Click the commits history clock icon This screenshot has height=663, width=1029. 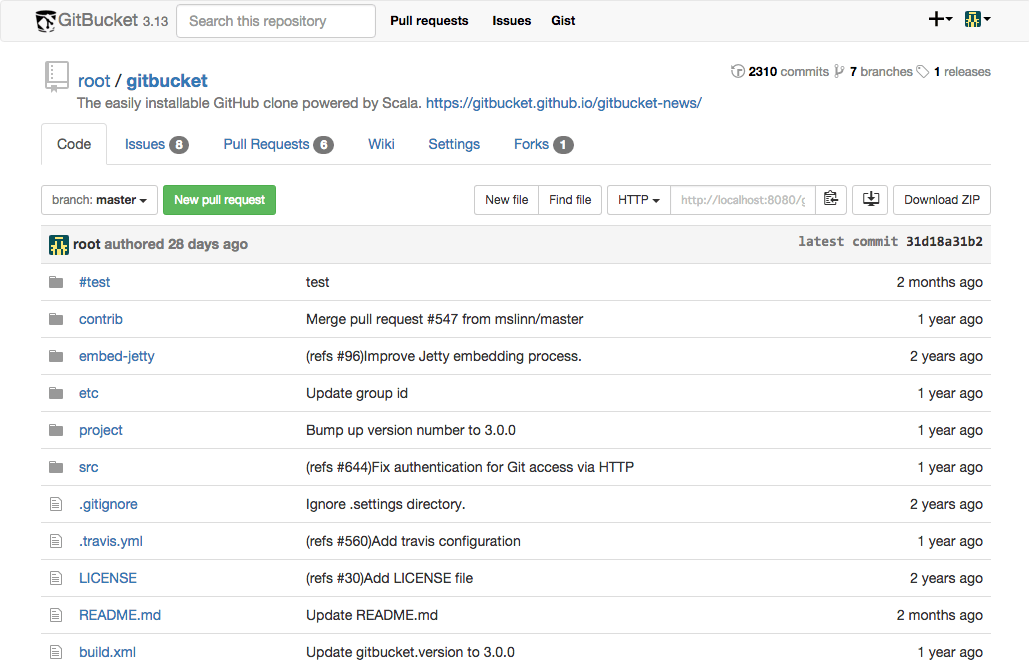tap(738, 72)
